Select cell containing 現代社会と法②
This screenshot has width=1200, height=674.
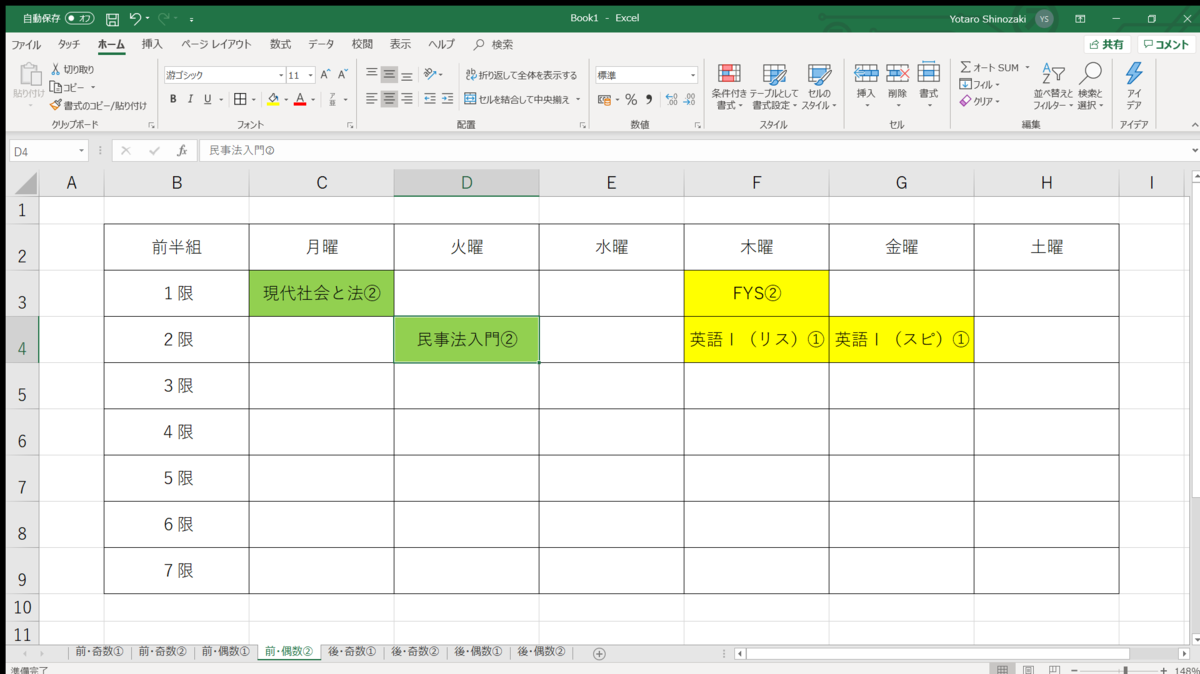[x=321, y=293]
